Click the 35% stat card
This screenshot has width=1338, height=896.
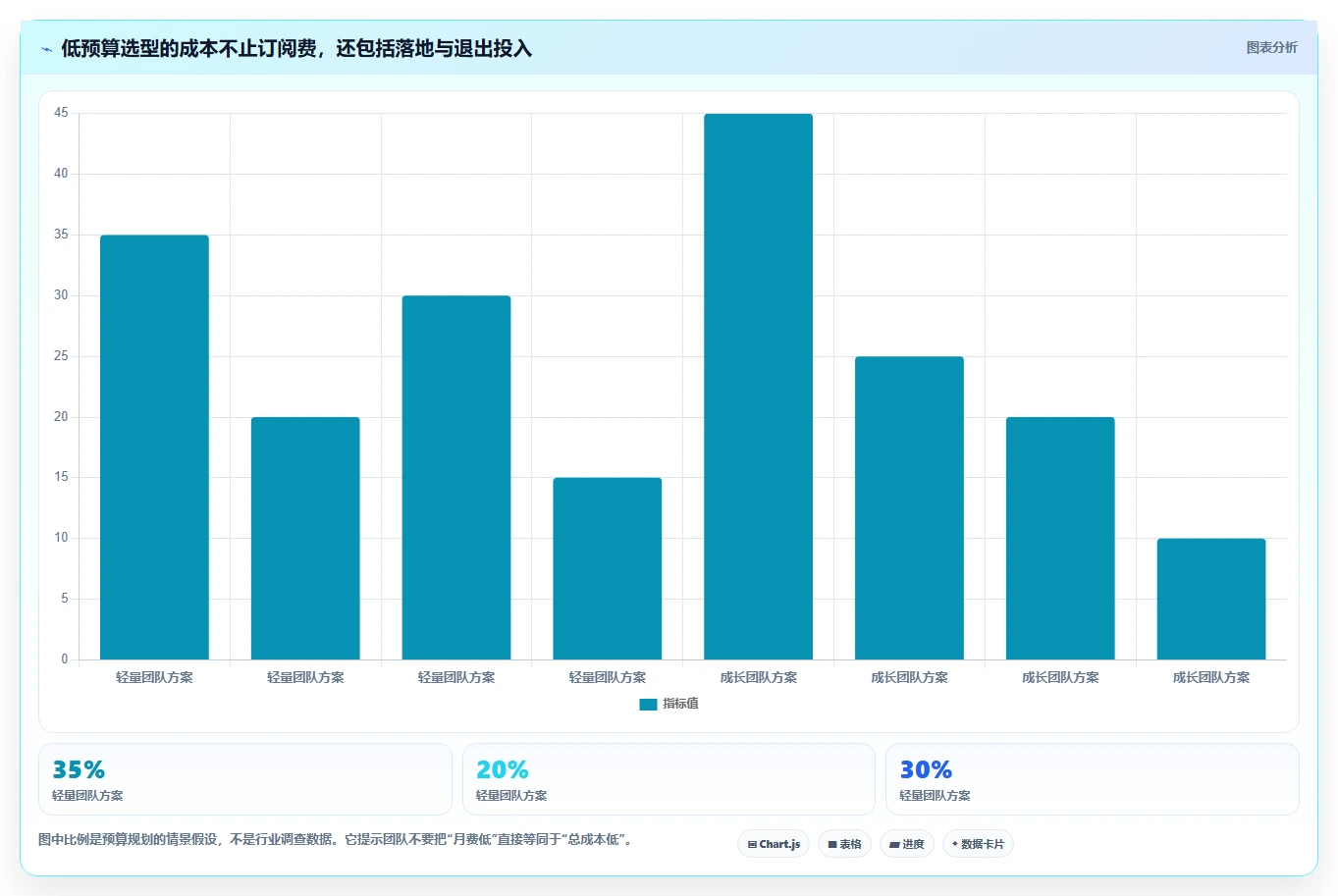click(x=245, y=779)
